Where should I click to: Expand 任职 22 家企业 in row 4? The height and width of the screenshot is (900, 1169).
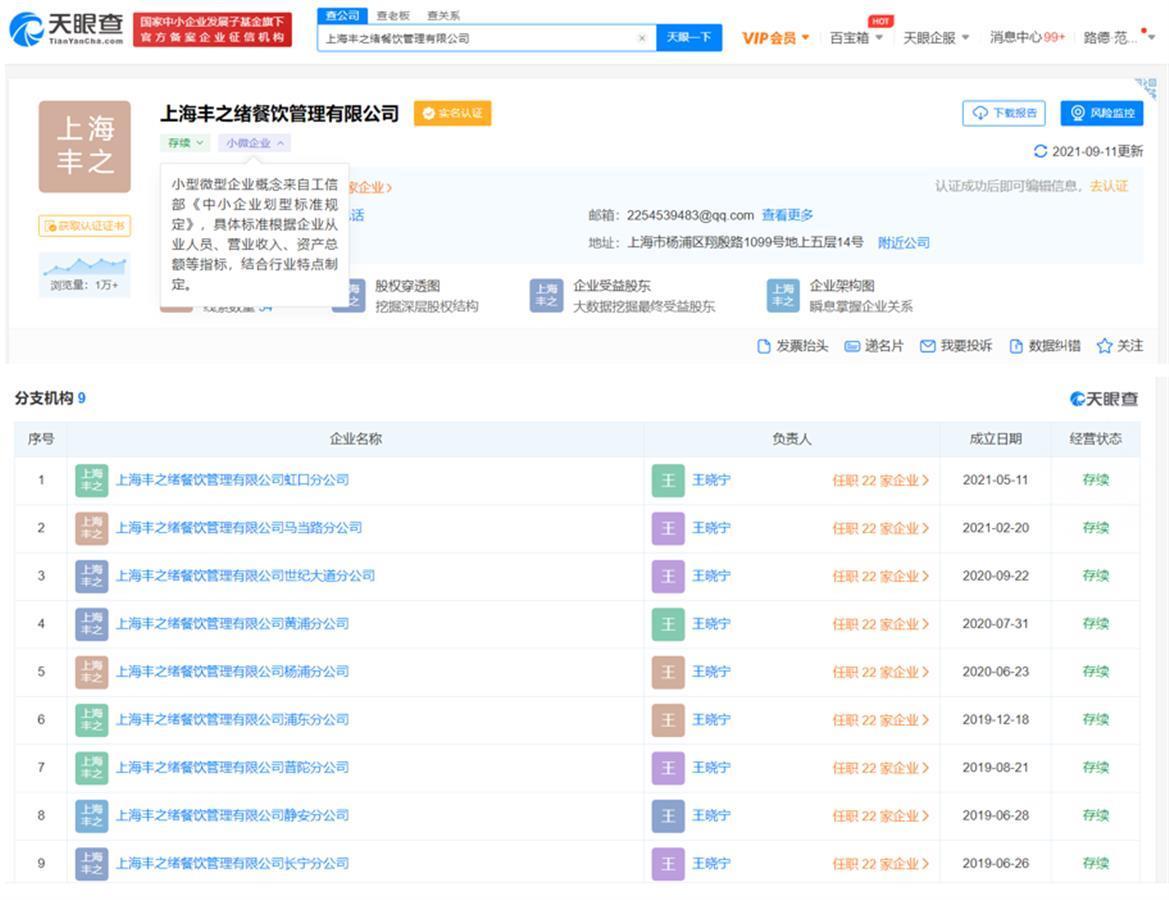(880, 624)
